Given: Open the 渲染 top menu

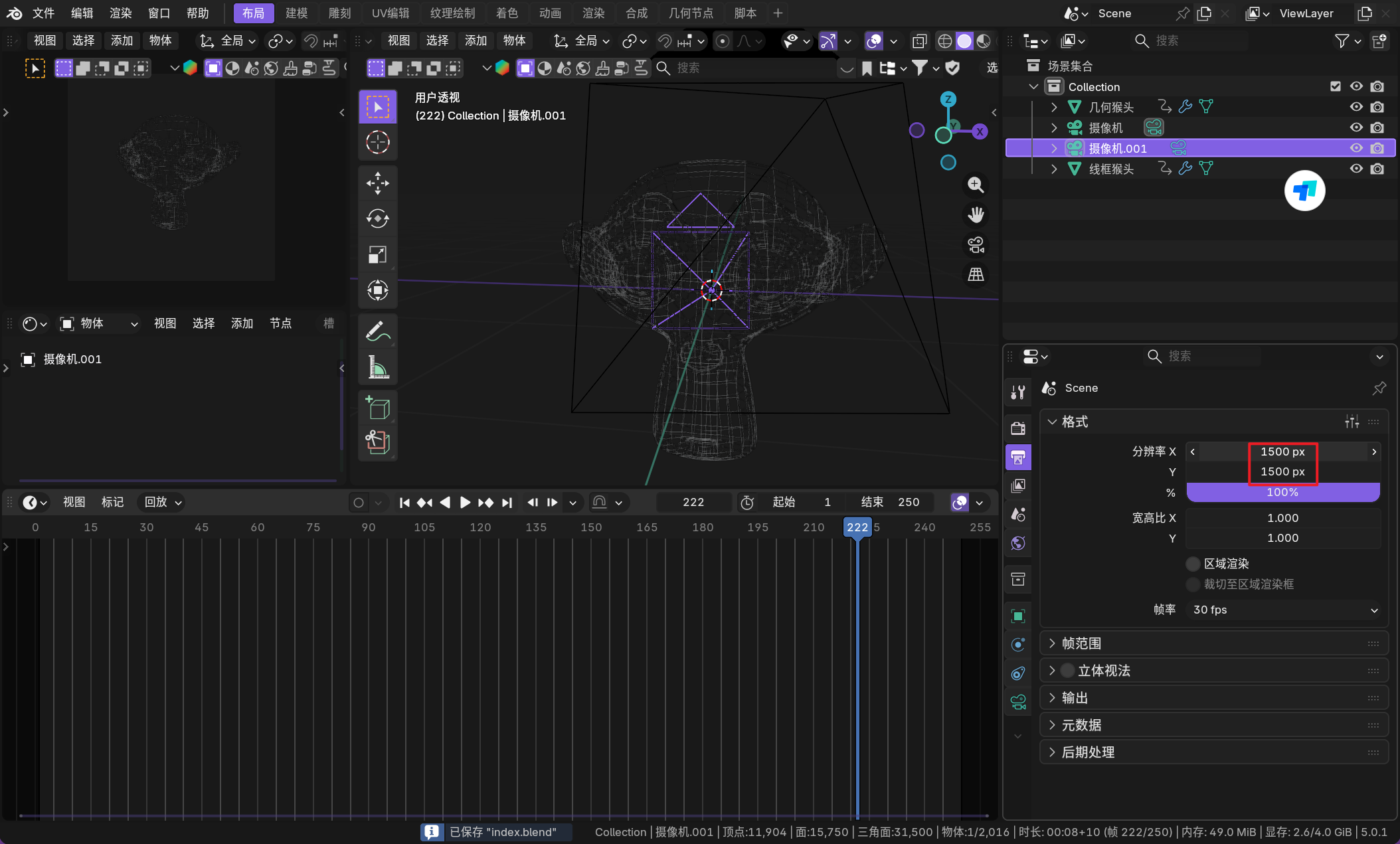Looking at the screenshot, I should click(120, 13).
